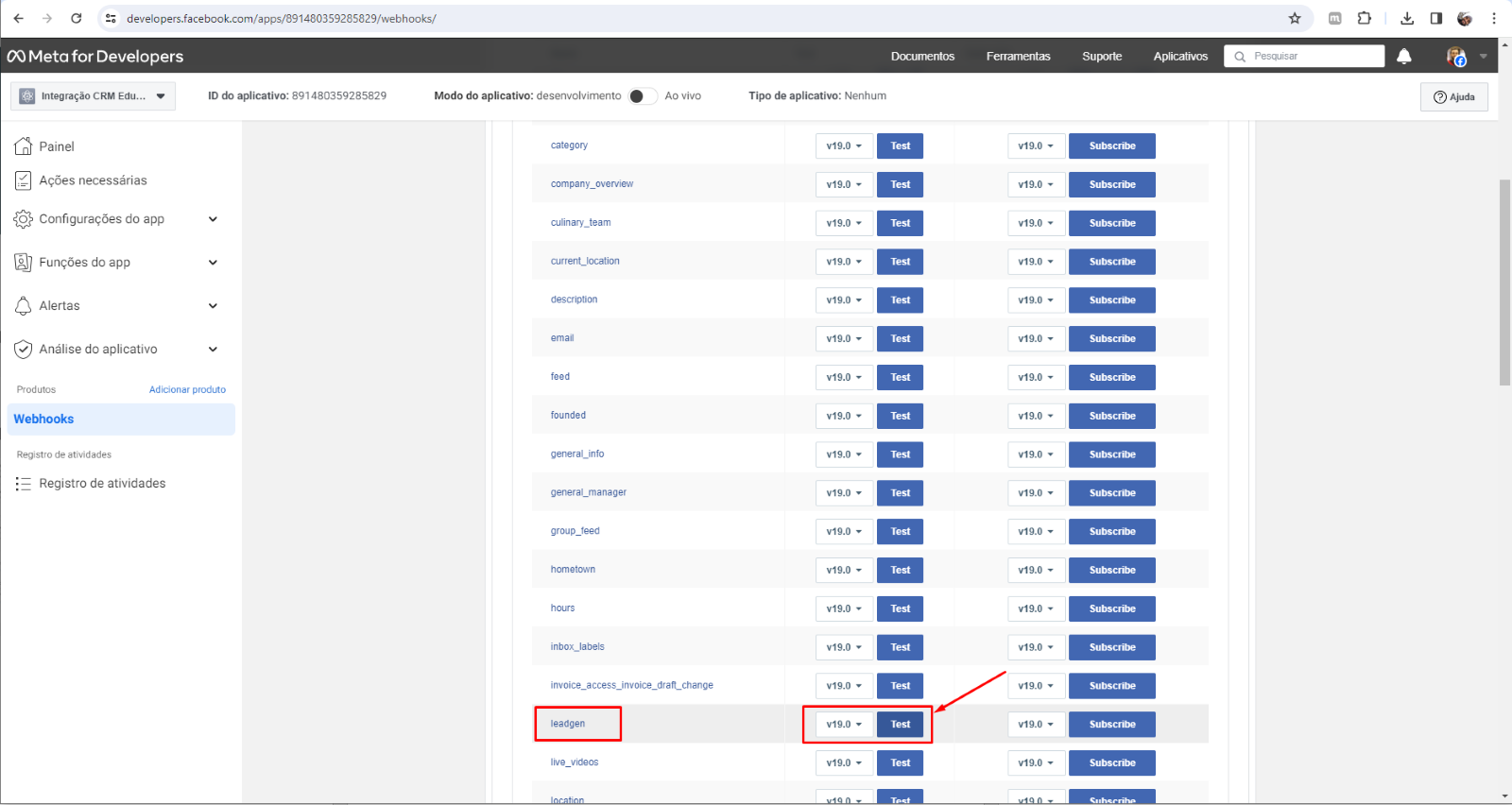Click the description field name
This screenshot has height=805, width=1512.
[x=574, y=300]
